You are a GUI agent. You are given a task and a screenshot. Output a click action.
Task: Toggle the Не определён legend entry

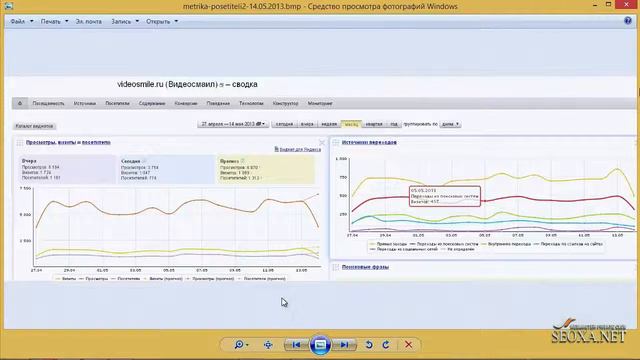click(458, 249)
